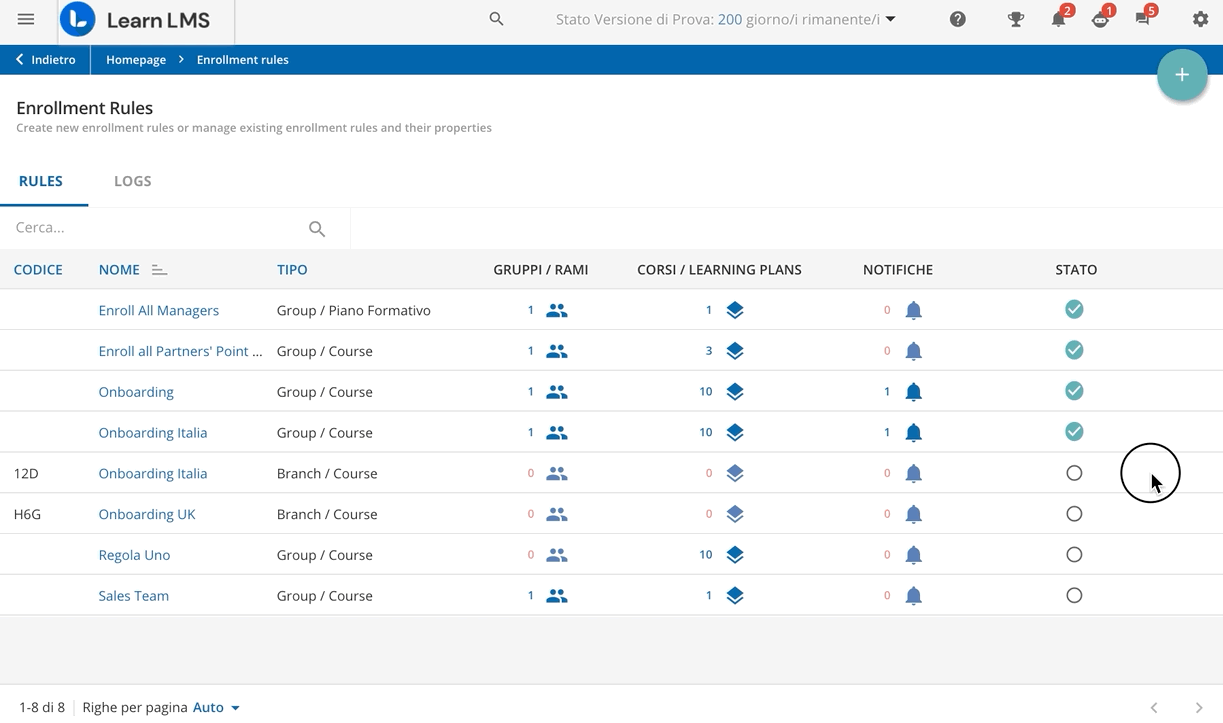Click groups icon for Sales Team
Image resolution: width=1223 pixels, height=723 pixels.
pyautogui.click(x=557, y=596)
